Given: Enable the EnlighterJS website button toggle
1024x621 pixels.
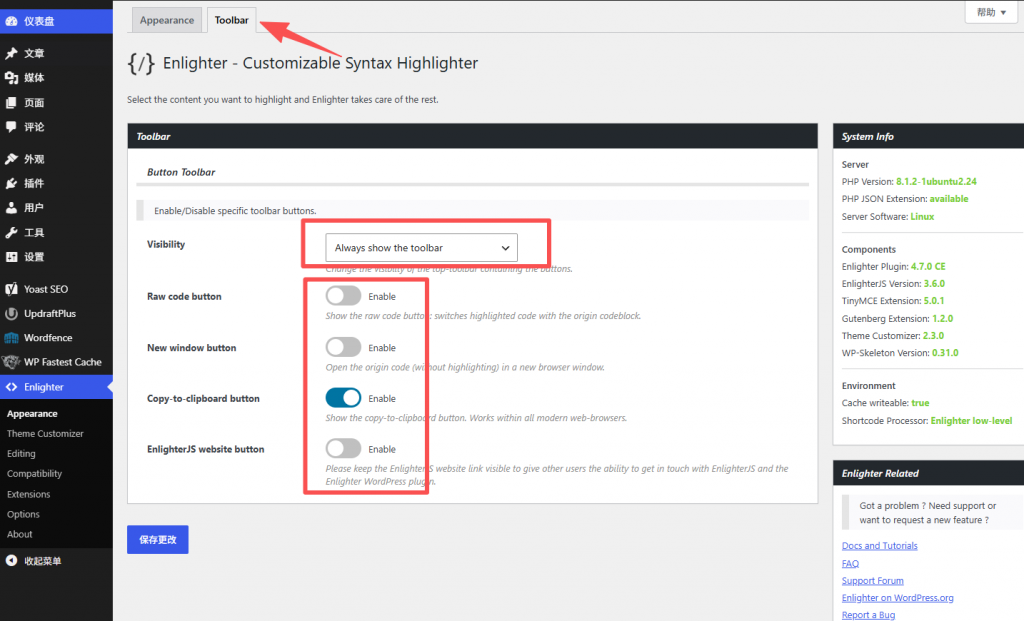Looking at the screenshot, I should point(344,449).
